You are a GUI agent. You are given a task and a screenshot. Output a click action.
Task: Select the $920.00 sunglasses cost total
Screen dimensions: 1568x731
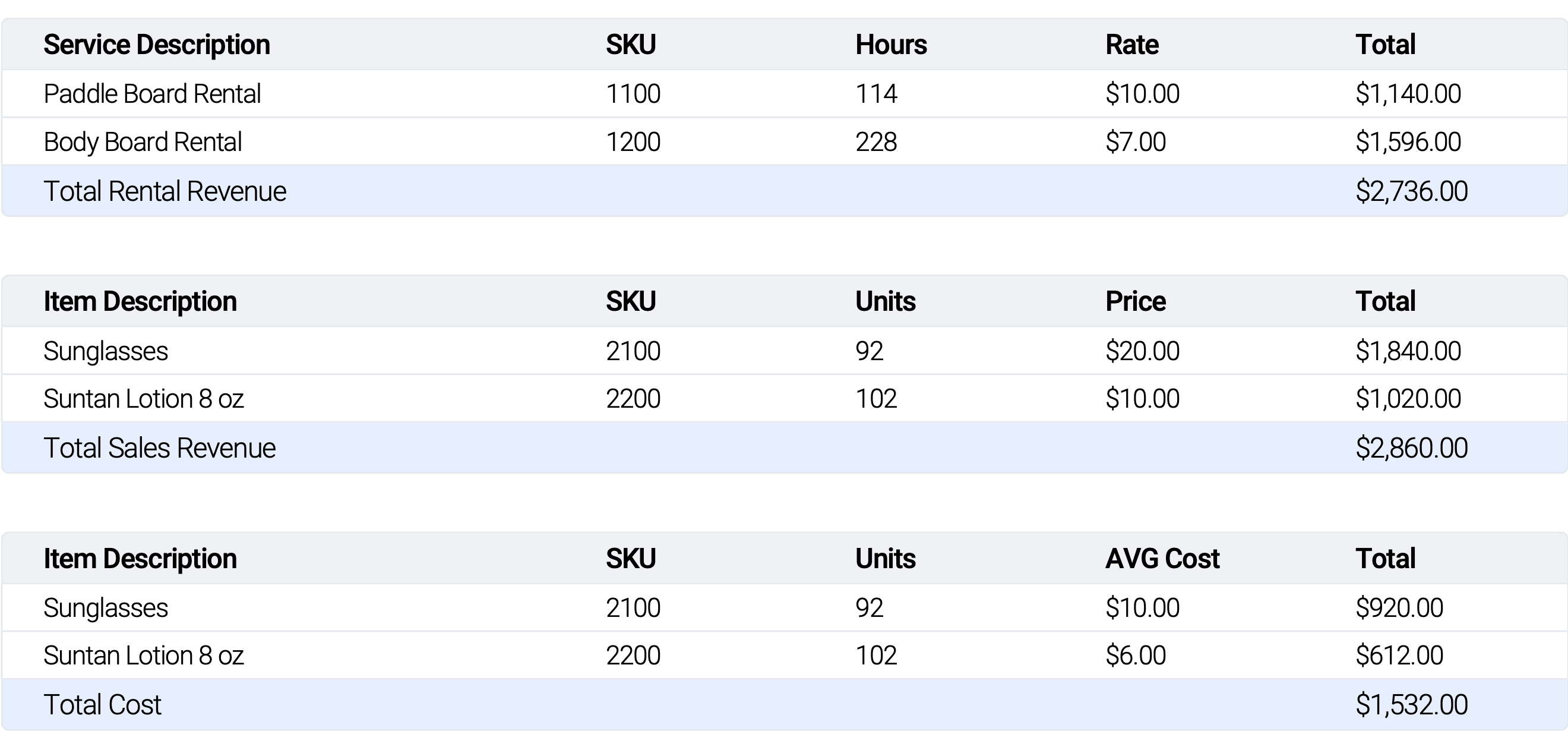pos(1399,608)
